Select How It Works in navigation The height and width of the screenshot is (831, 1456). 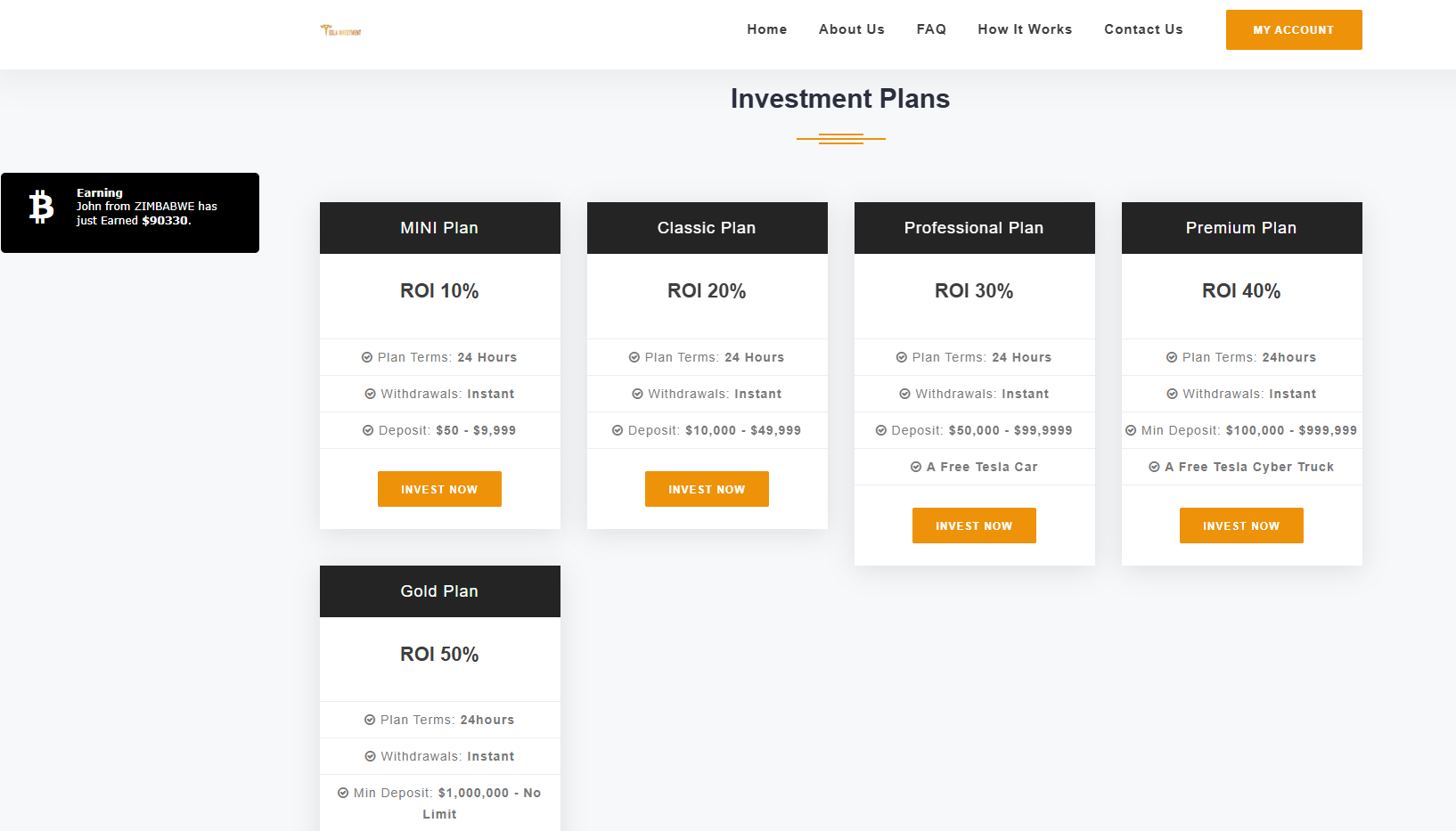coord(1025,29)
